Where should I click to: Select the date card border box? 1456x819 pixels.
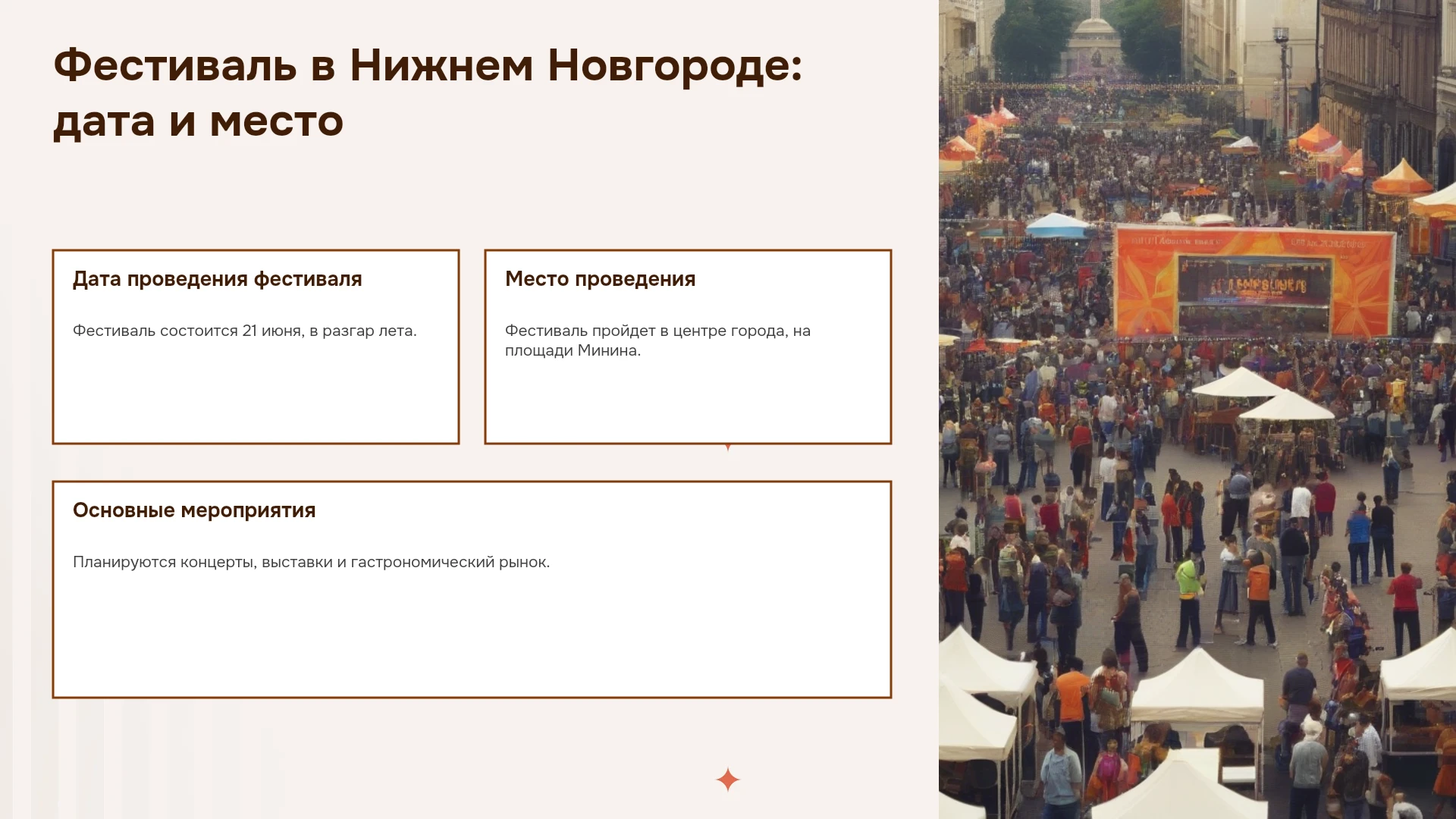tap(256, 347)
